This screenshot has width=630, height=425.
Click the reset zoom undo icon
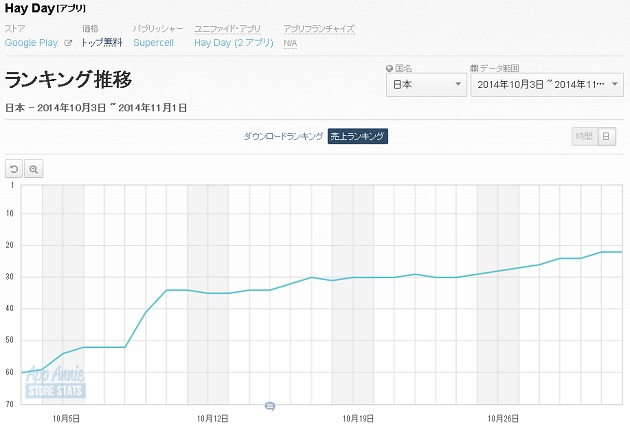pos(14,169)
